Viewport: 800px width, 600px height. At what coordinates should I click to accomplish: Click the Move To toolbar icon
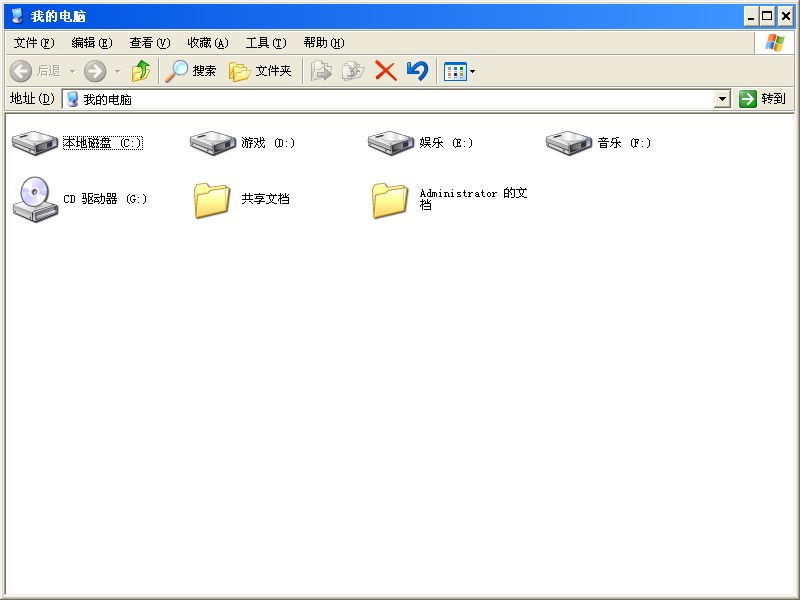tap(321, 71)
